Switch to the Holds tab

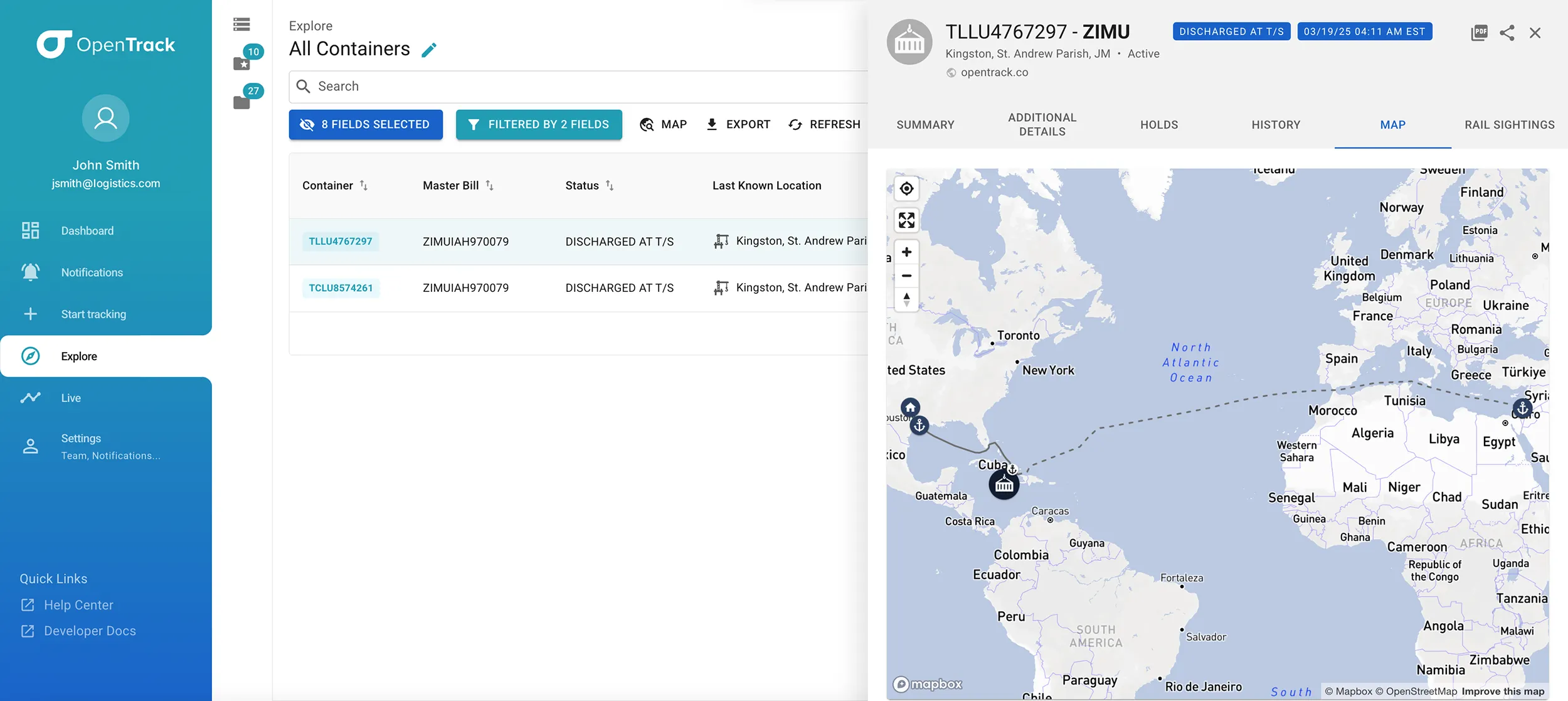point(1159,125)
